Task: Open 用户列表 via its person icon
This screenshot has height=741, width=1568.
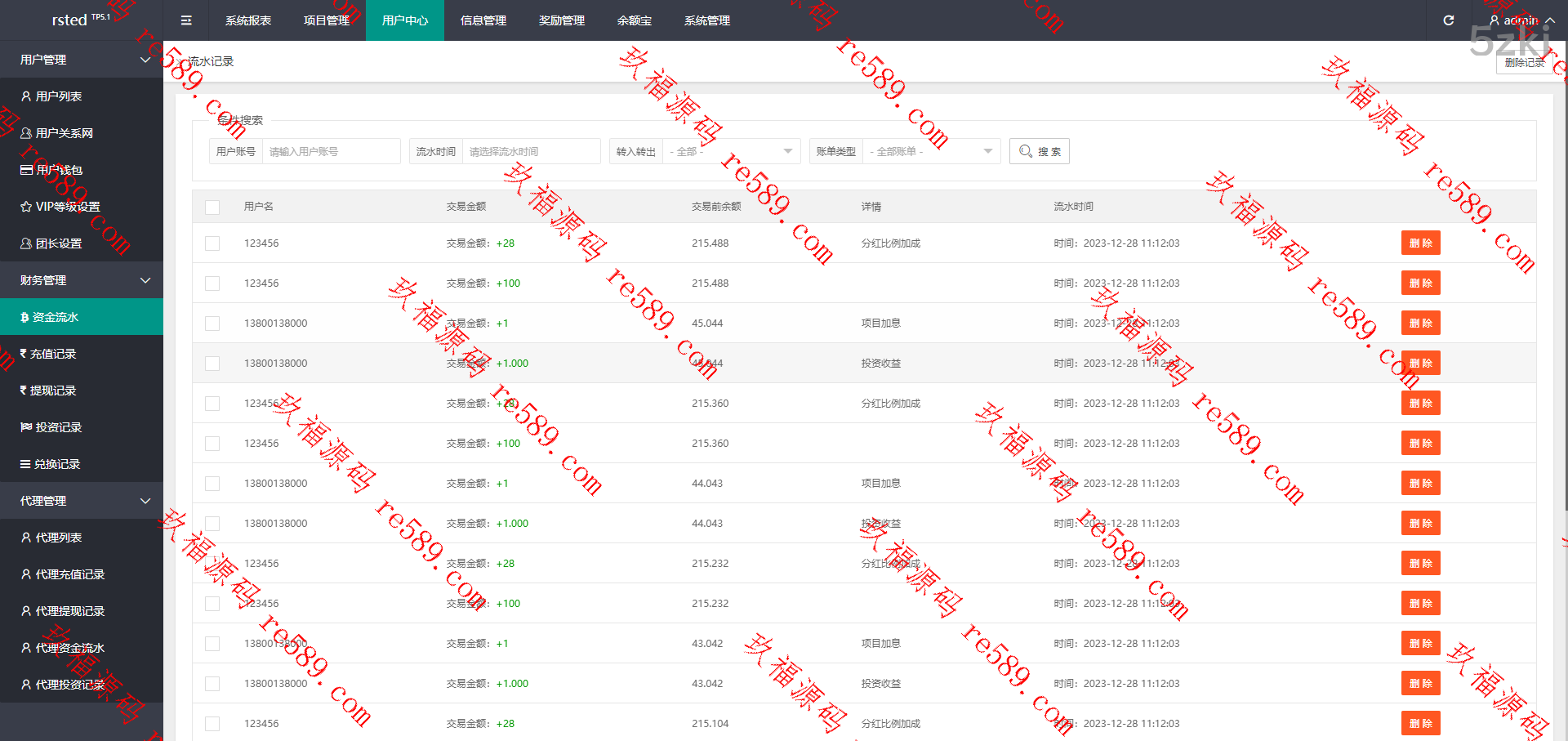Action: point(26,96)
